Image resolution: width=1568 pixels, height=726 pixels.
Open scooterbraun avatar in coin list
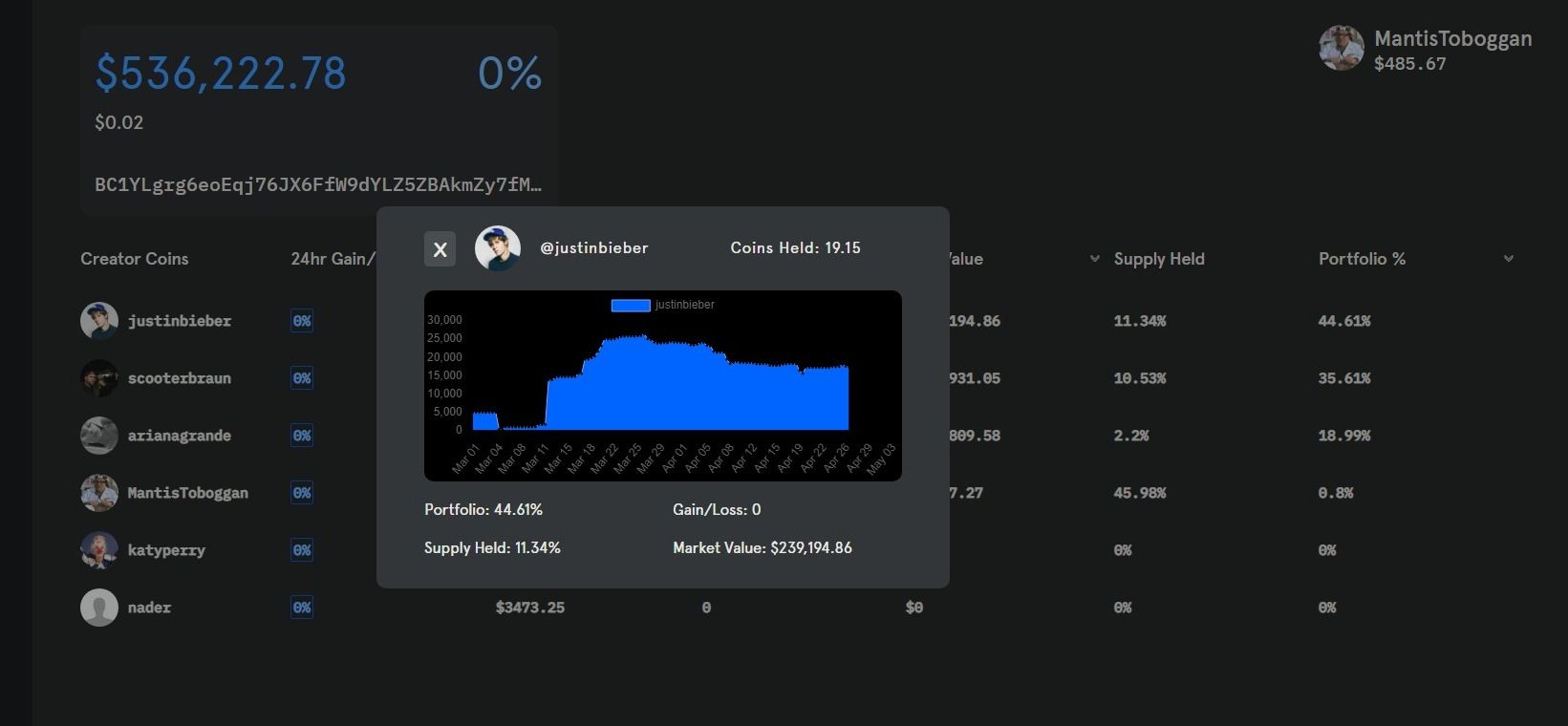(x=99, y=378)
